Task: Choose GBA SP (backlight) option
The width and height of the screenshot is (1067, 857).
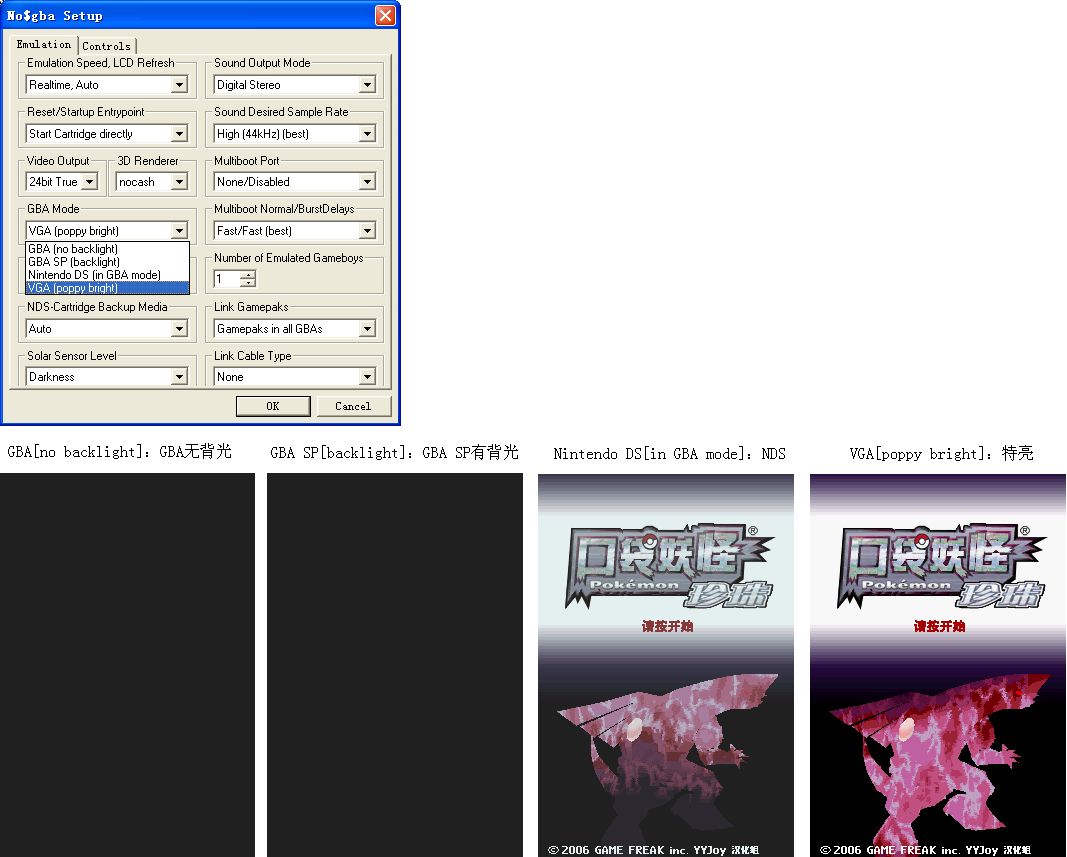Action: tap(108, 262)
